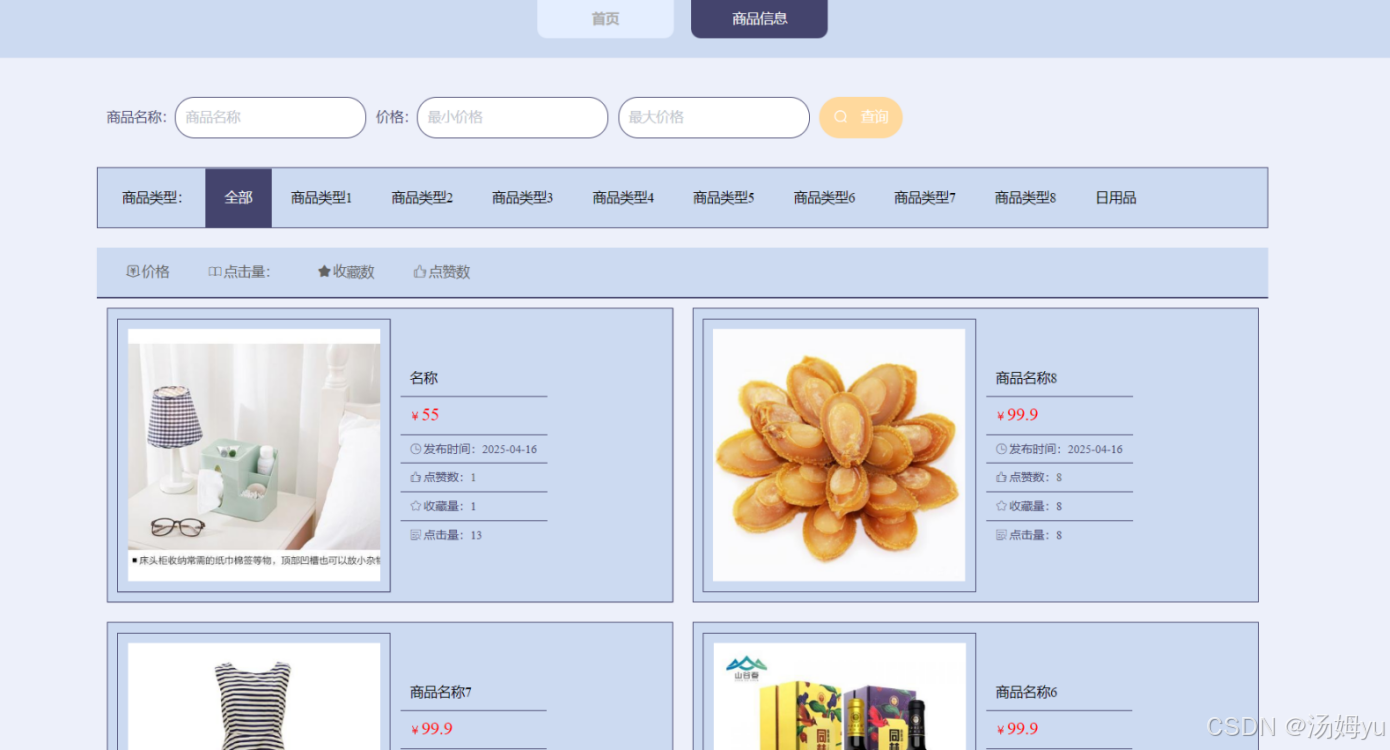Filter by 商品类型1
Image resolution: width=1390 pixels, height=750 pixels.
click(x=321, y=198)
